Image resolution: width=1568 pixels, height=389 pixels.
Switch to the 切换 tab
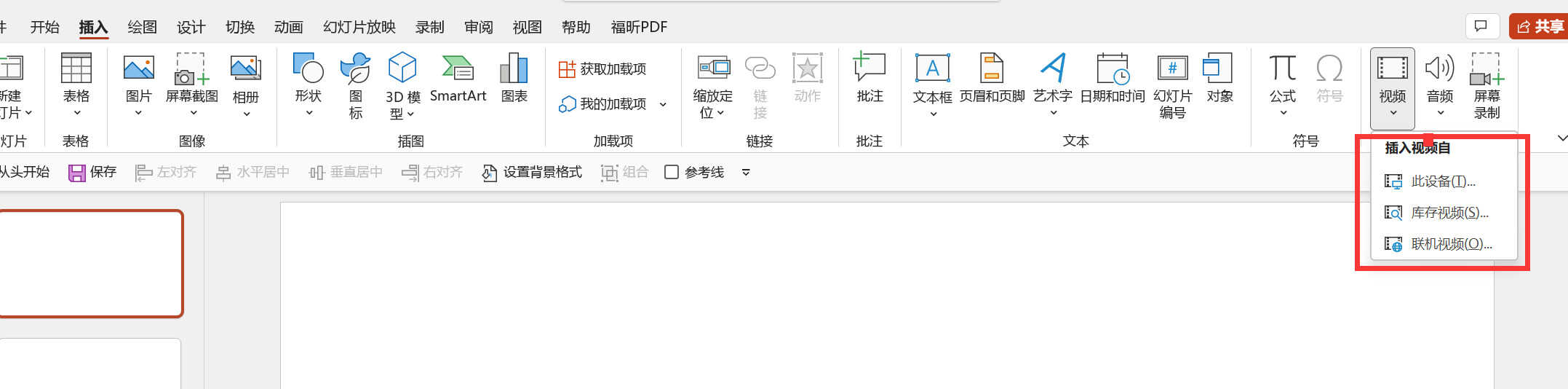(240, 27)
